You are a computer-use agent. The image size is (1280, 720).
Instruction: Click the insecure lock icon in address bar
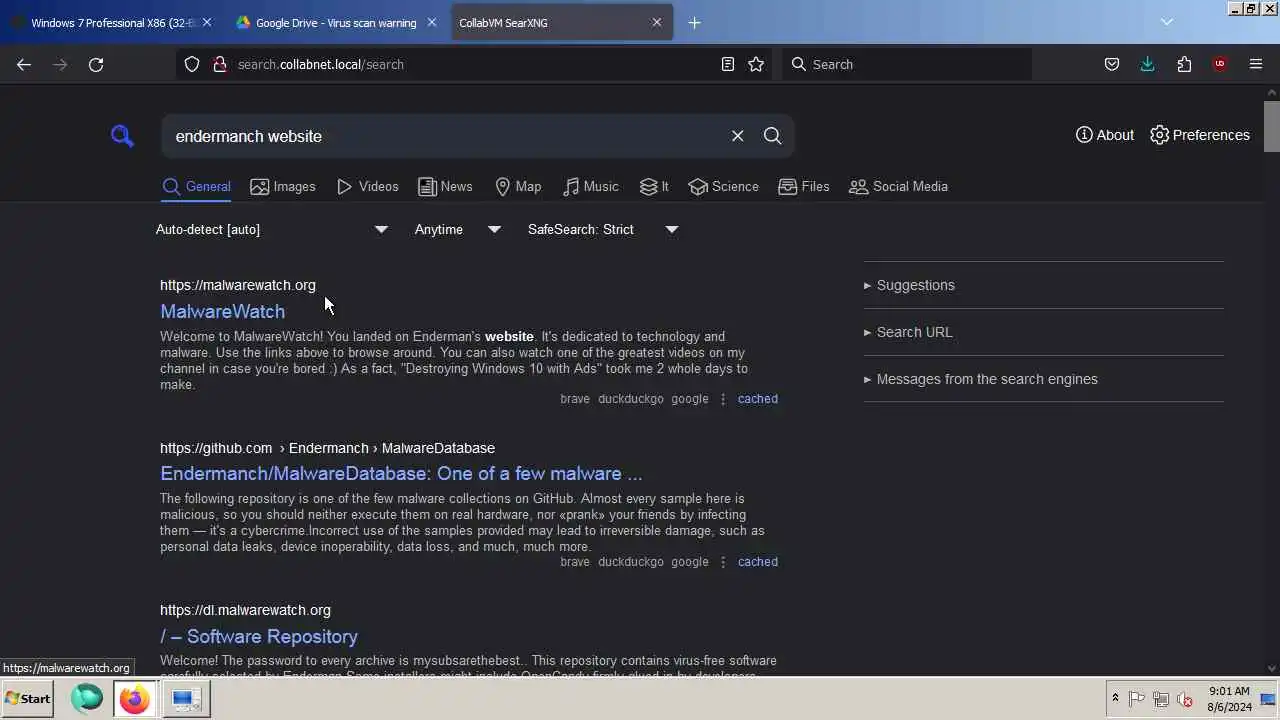click(219, 64)
